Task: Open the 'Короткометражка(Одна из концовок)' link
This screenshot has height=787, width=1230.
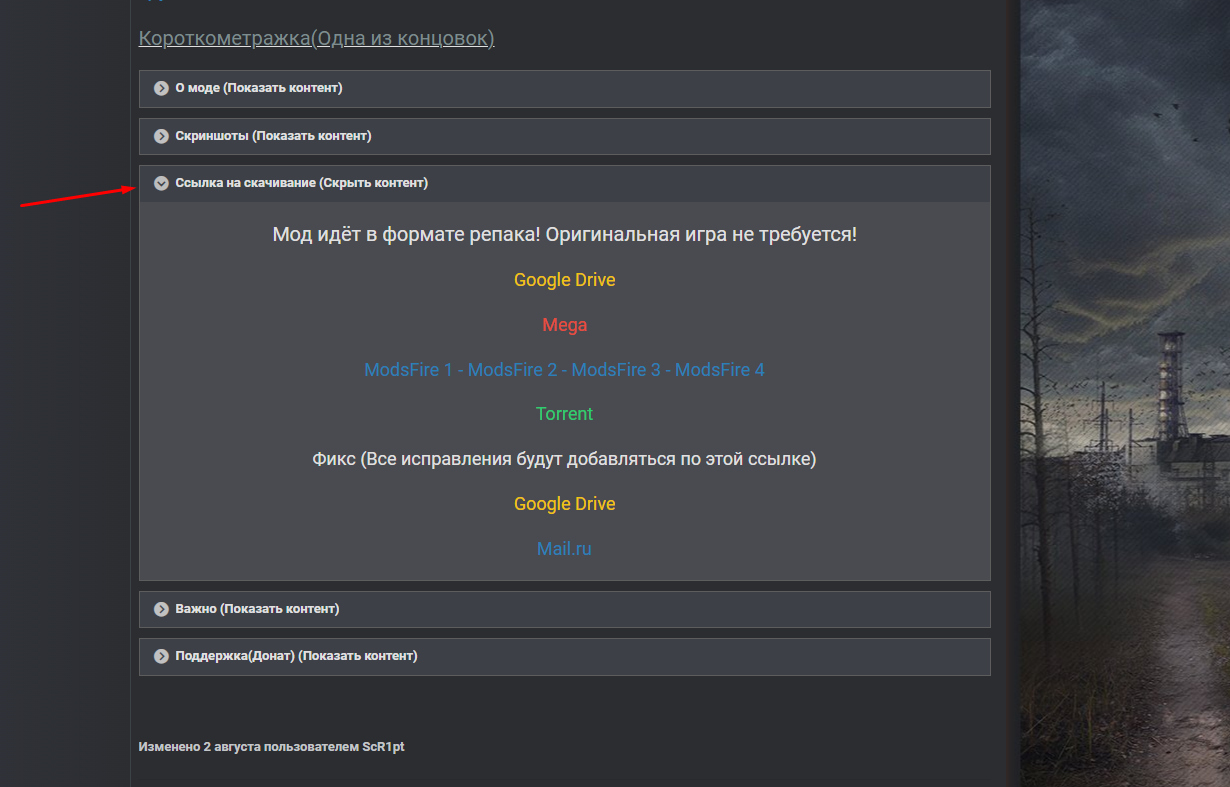Action: pos(316,39)
